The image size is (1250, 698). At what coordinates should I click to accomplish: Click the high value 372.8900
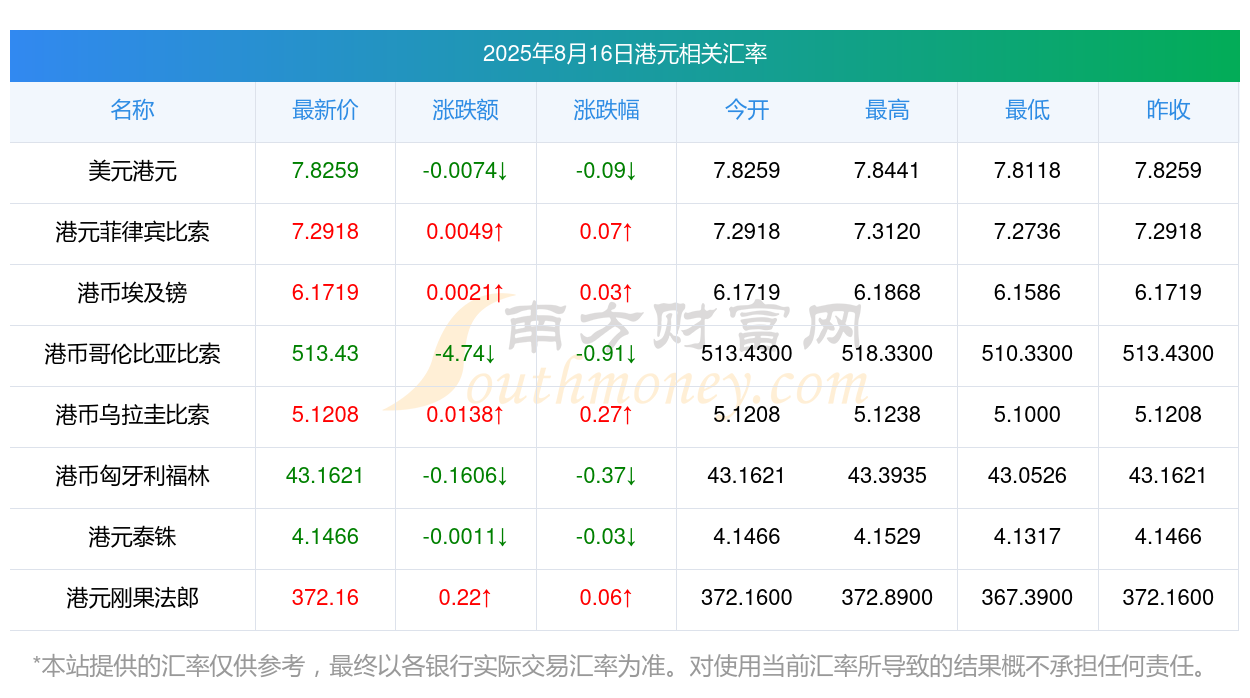tap(887, 598)
